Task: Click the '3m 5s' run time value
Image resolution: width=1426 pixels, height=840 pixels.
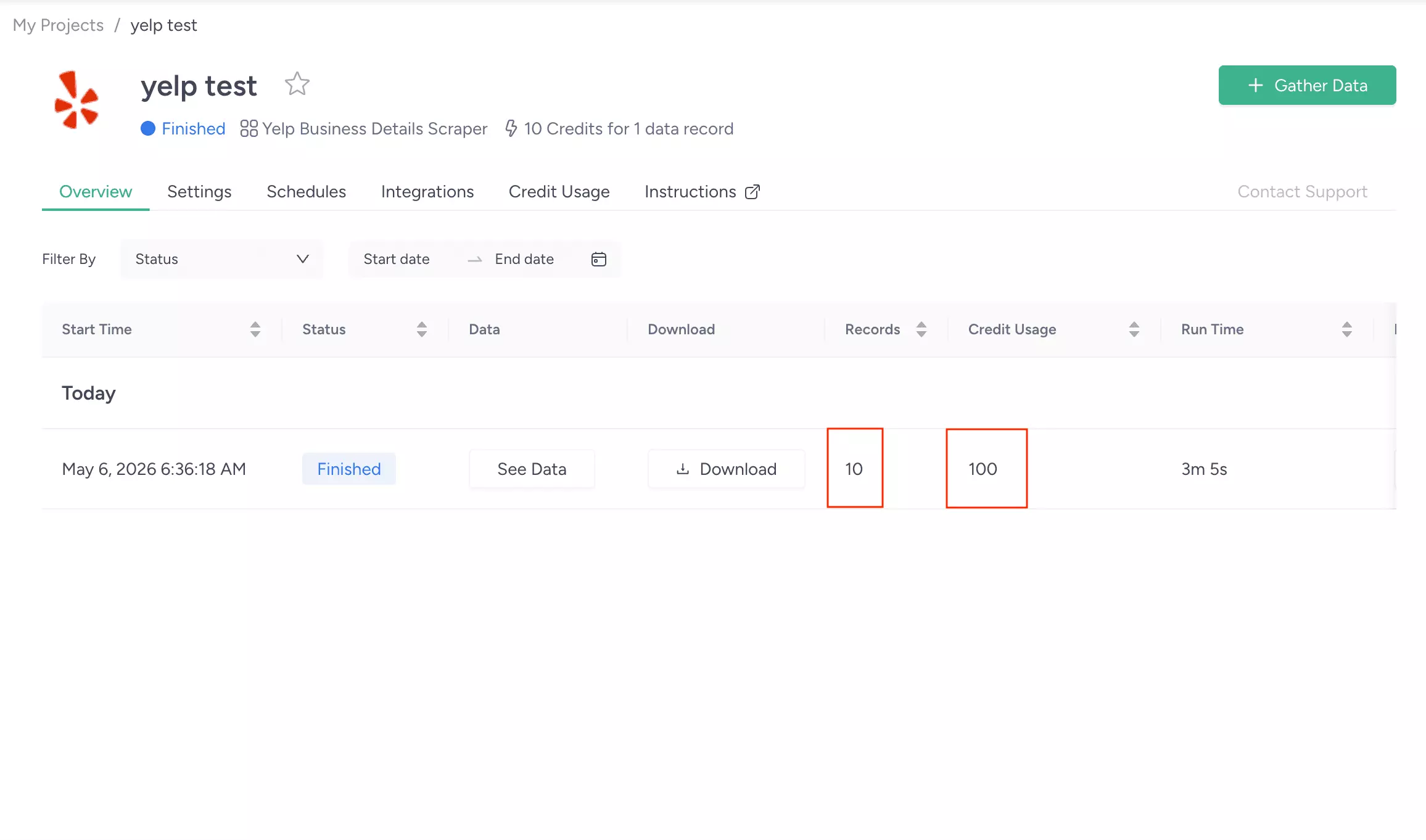Action: pos(1204,469)
